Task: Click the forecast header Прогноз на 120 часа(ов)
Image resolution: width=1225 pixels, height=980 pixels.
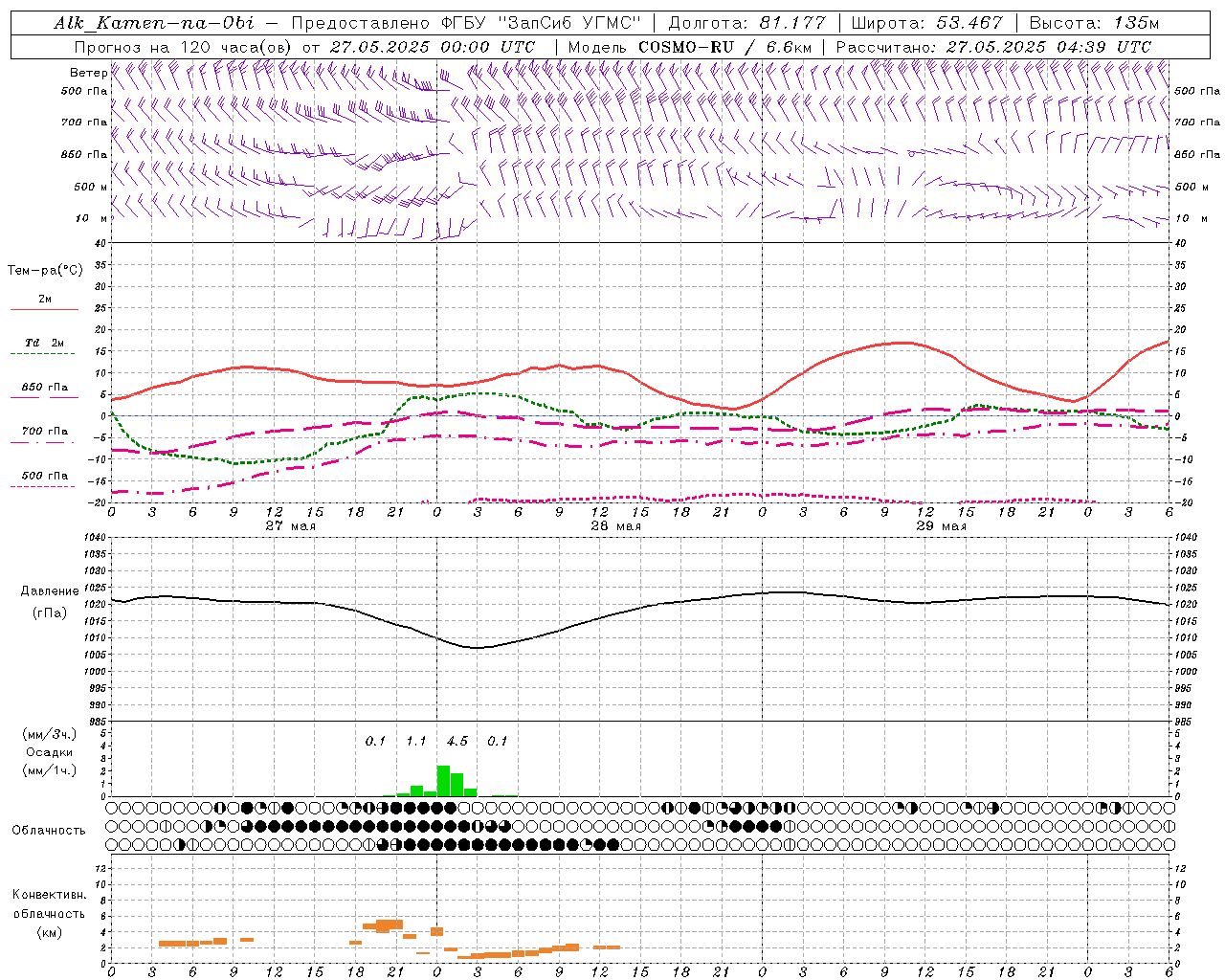Action: [x=185, y=47]
